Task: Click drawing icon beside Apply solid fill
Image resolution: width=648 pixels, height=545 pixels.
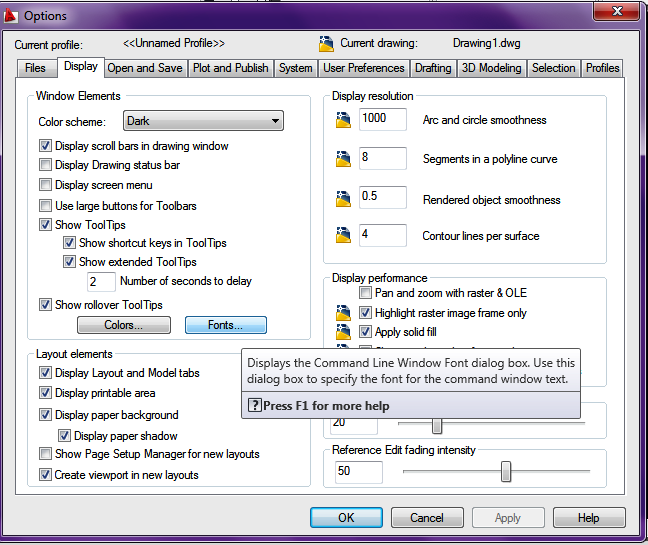Action: (343, 331)
